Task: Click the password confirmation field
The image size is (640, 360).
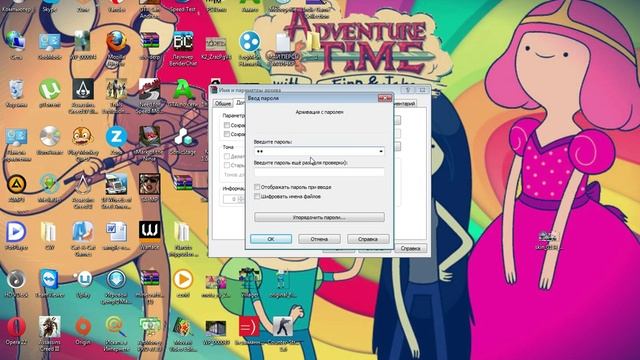Action: tap(319, 172)
